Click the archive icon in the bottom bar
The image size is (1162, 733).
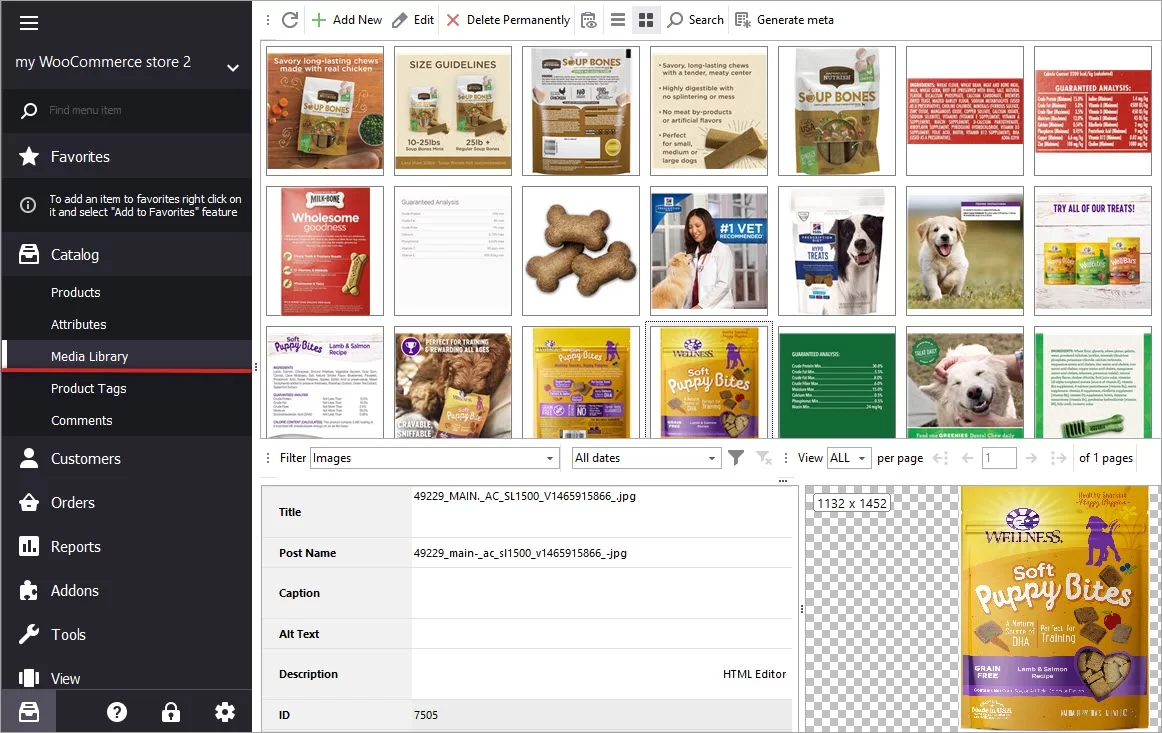(x=28, y=712)
